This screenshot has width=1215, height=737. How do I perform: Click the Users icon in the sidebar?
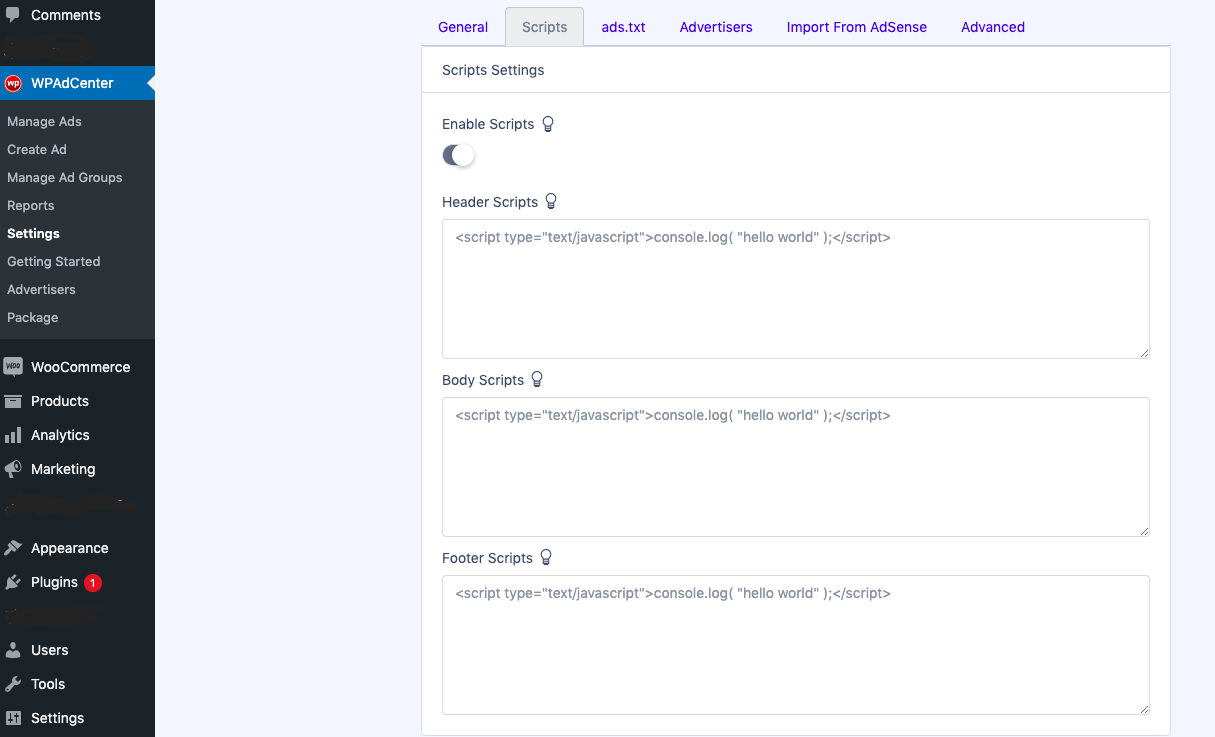point(14,650)
